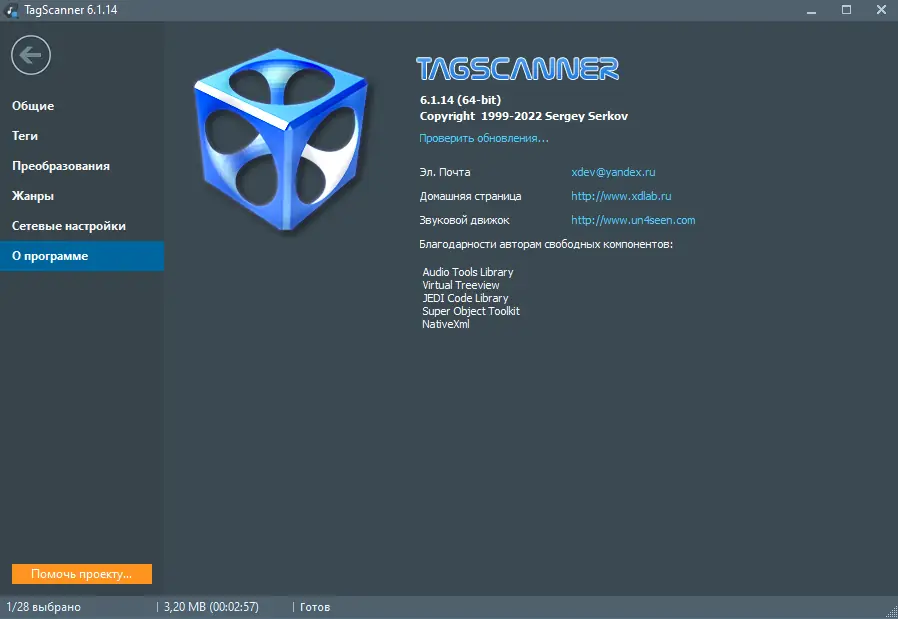Click the 1/28 выбрано status bar entry
This screenshot has width=898, height=619.
click(x=44, y=607)
